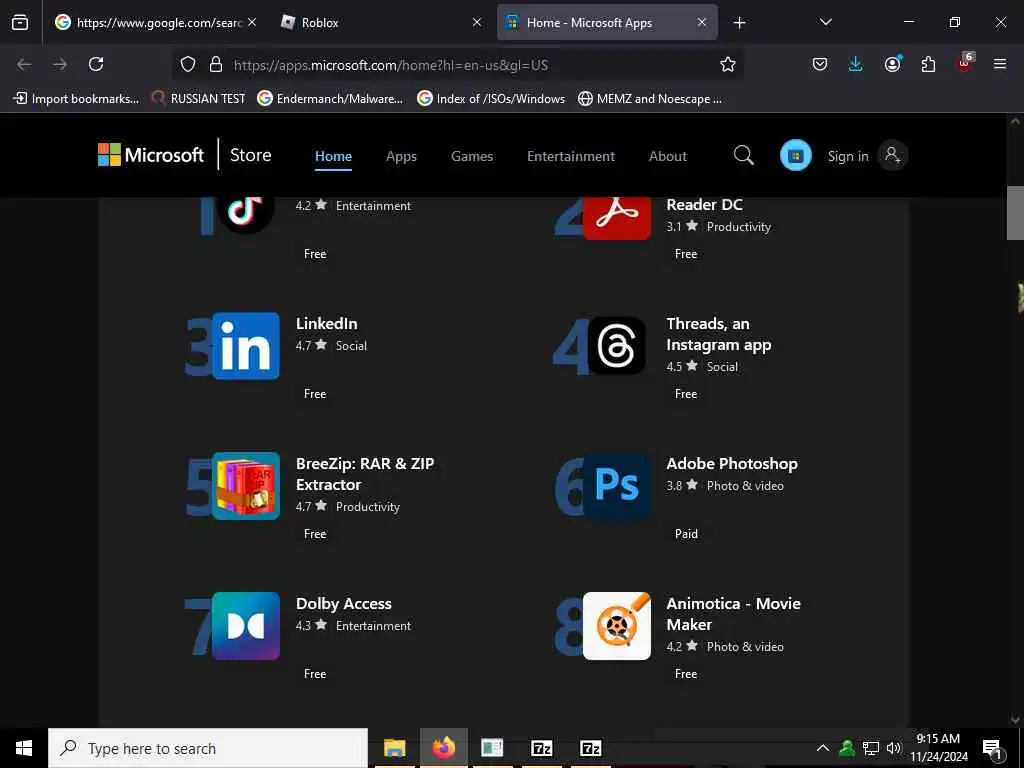Open the Games nav tab
Screen dimensions: 1024x768
pyautogui.click(x=472, y=156)
